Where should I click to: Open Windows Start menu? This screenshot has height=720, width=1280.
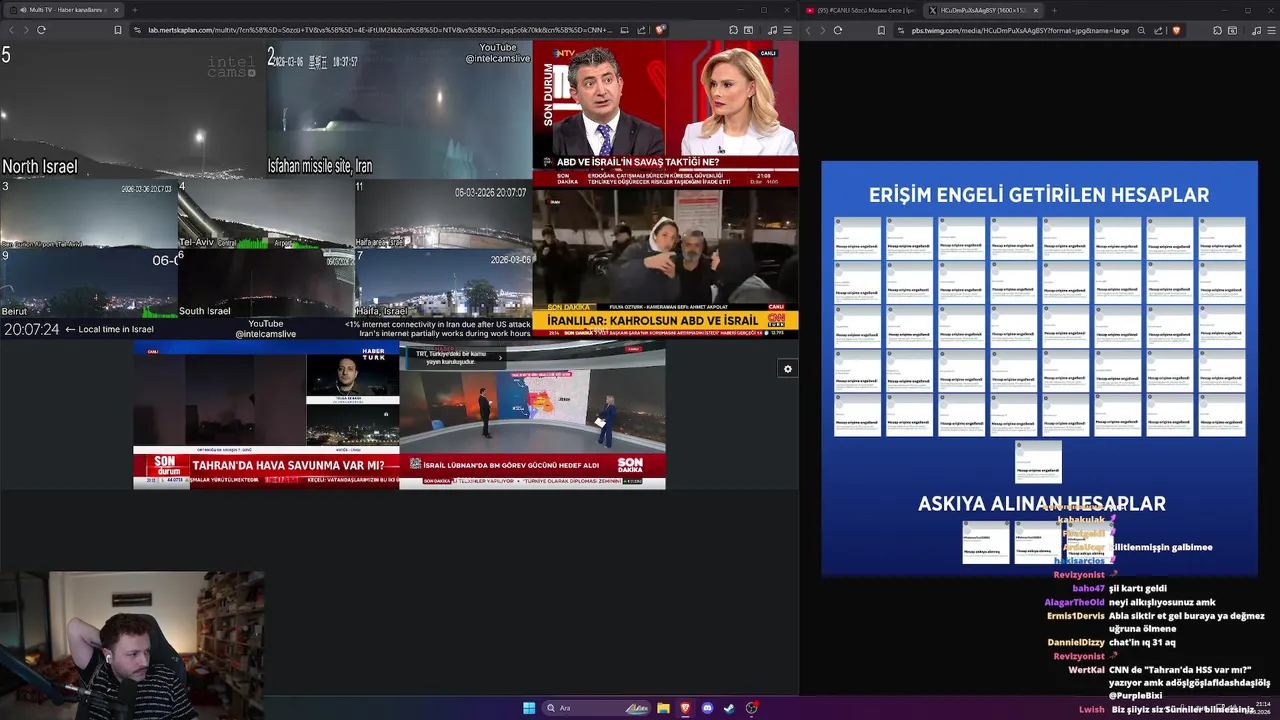tap(529, 708)
